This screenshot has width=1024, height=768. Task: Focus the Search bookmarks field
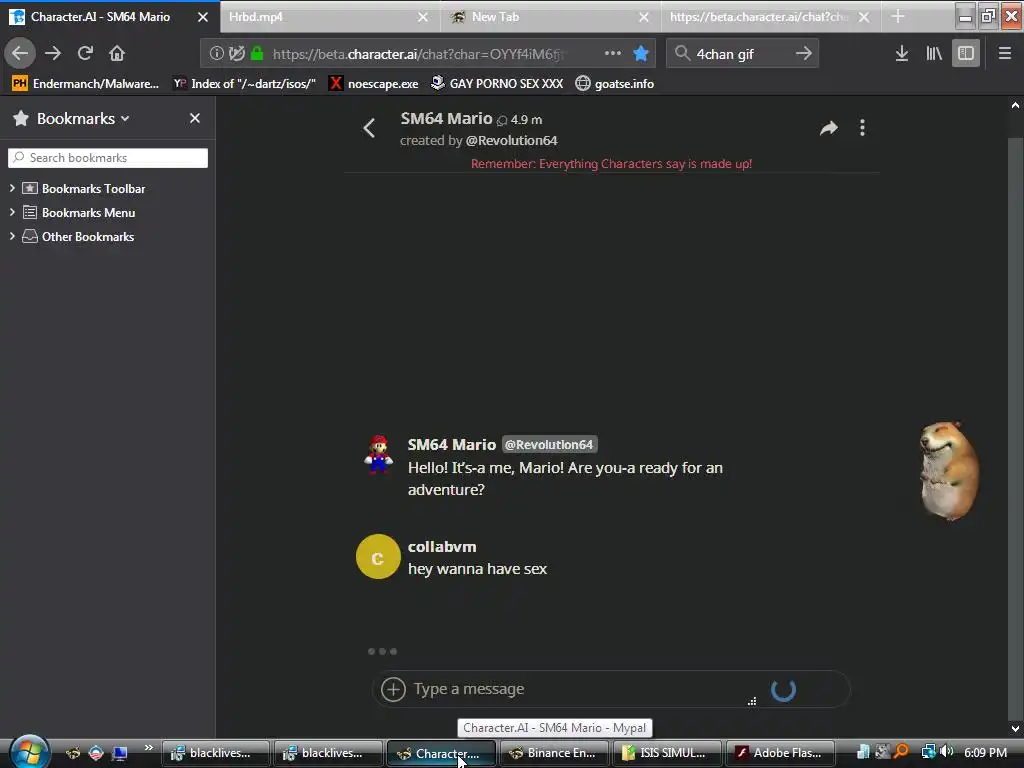pyautogui.click(x=108, y=157)
